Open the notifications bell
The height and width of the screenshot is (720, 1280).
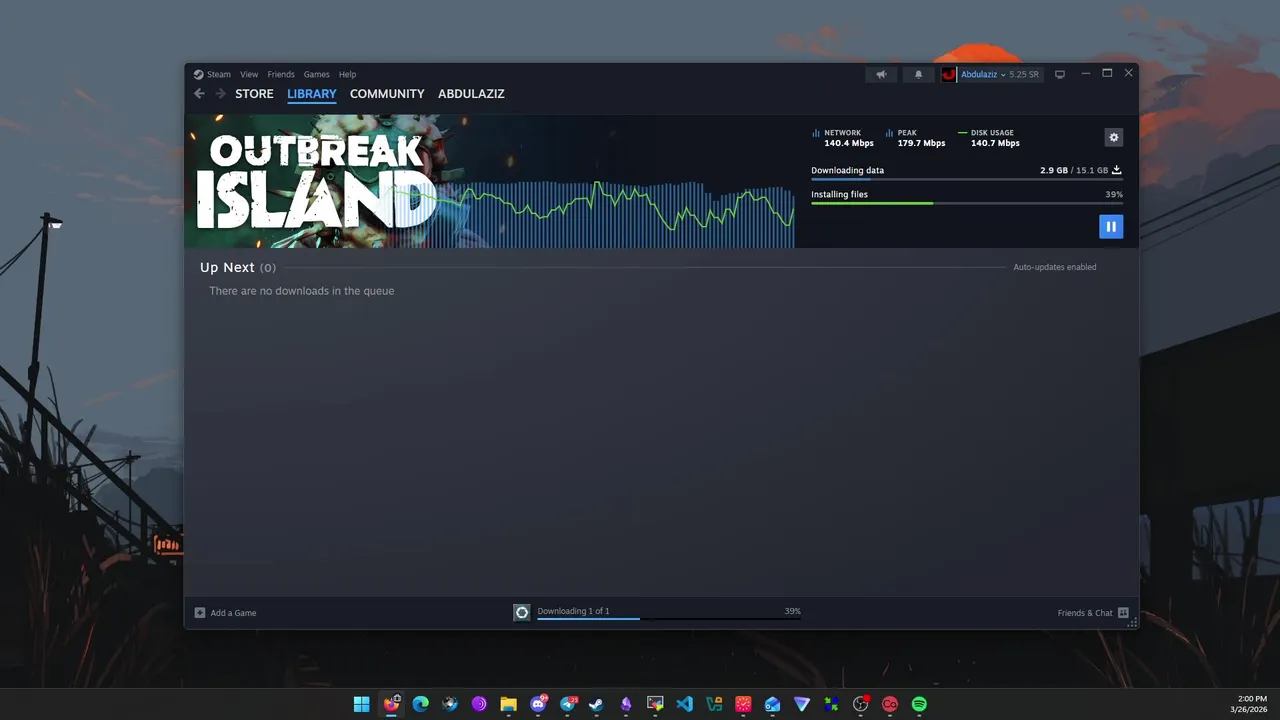(x=919, y=74)
